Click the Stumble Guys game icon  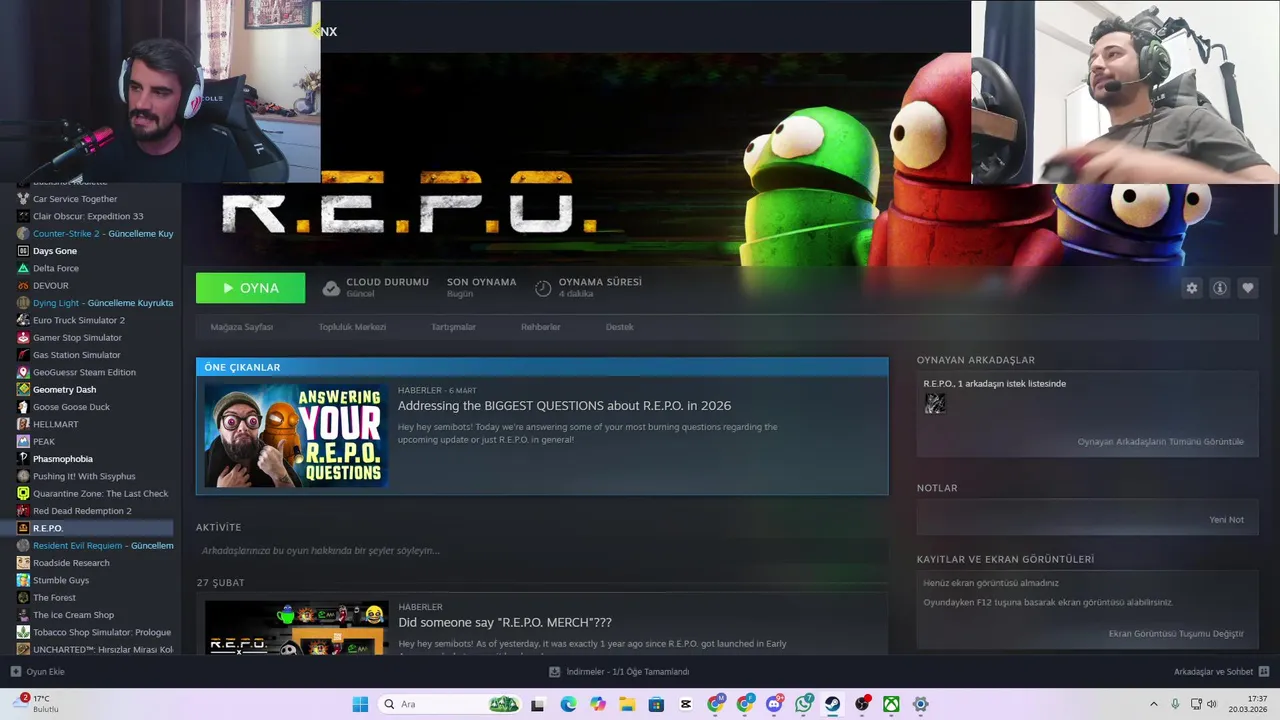pos(23,580)
